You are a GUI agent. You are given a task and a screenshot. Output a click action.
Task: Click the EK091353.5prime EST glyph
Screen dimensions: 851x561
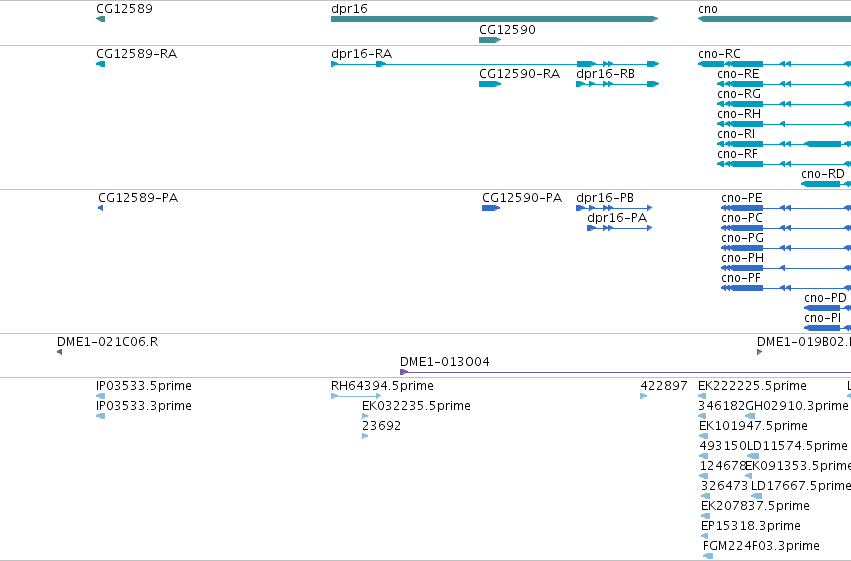coord(749,476)
